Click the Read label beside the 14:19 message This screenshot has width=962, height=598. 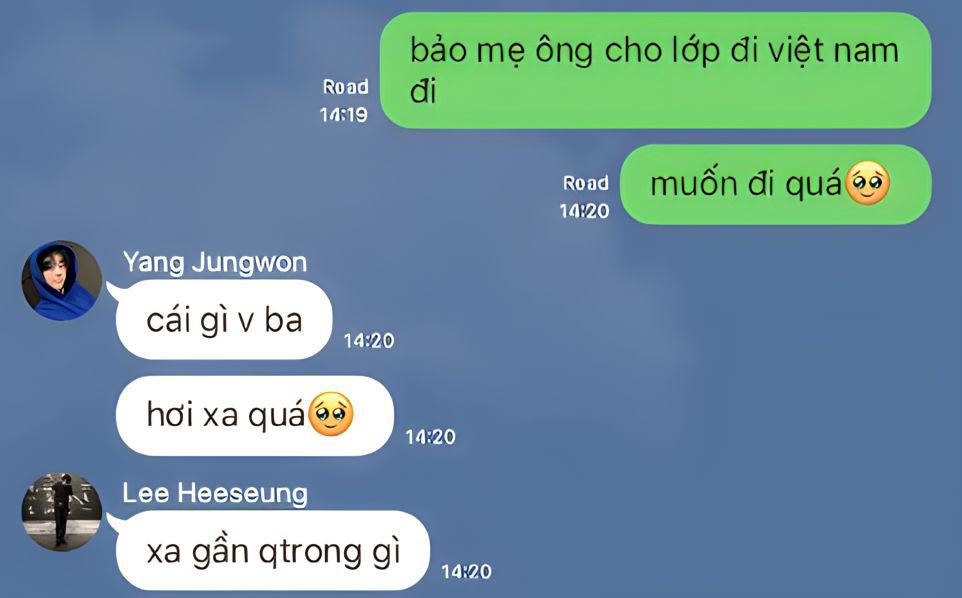[345, 86]
